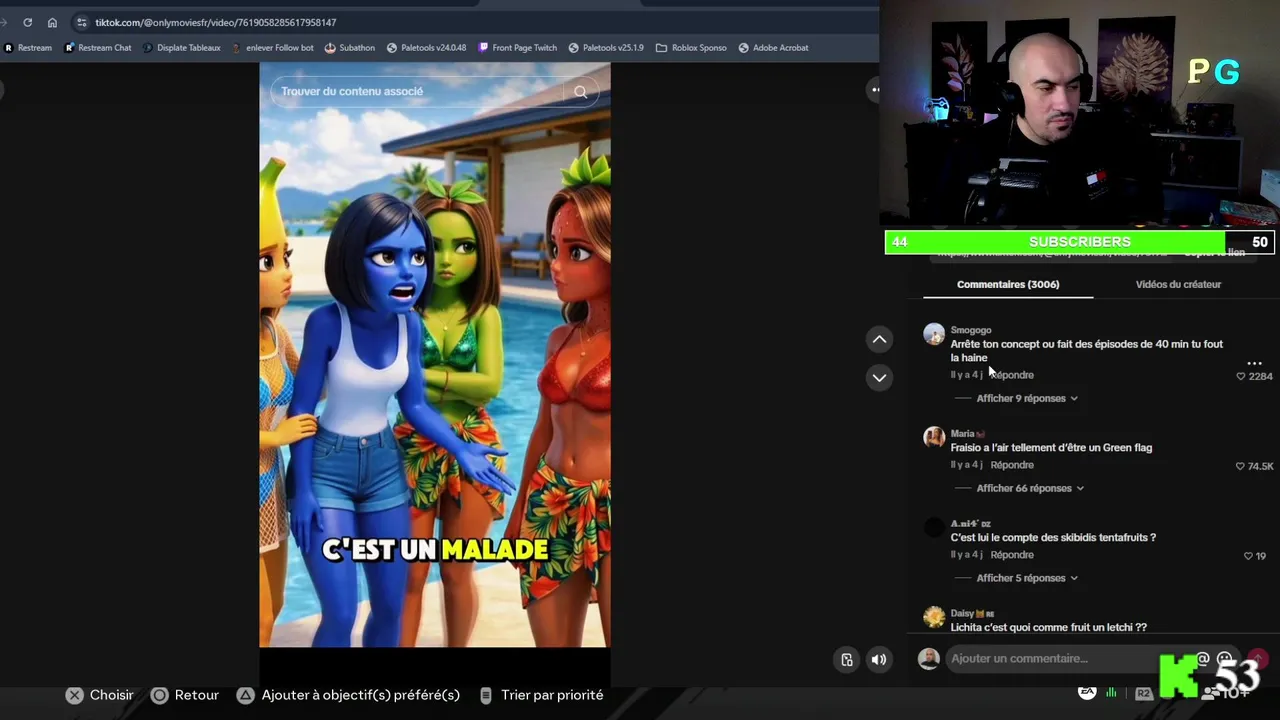The height and width of the screenshot is (720, 1280).
Task: Go to next video with down arrow
Action: tap(879, 377)
